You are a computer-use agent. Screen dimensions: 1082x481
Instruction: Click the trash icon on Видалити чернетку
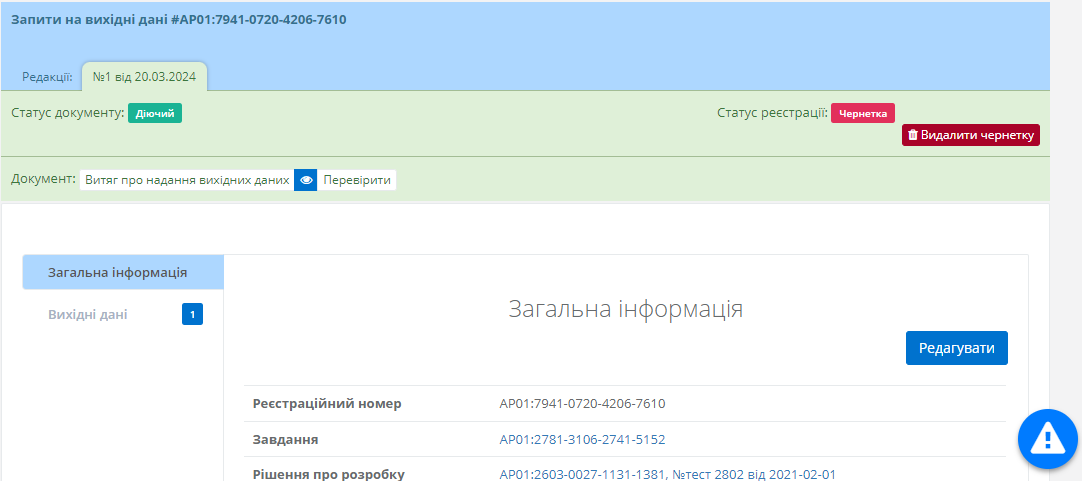(x=912, y=135)
